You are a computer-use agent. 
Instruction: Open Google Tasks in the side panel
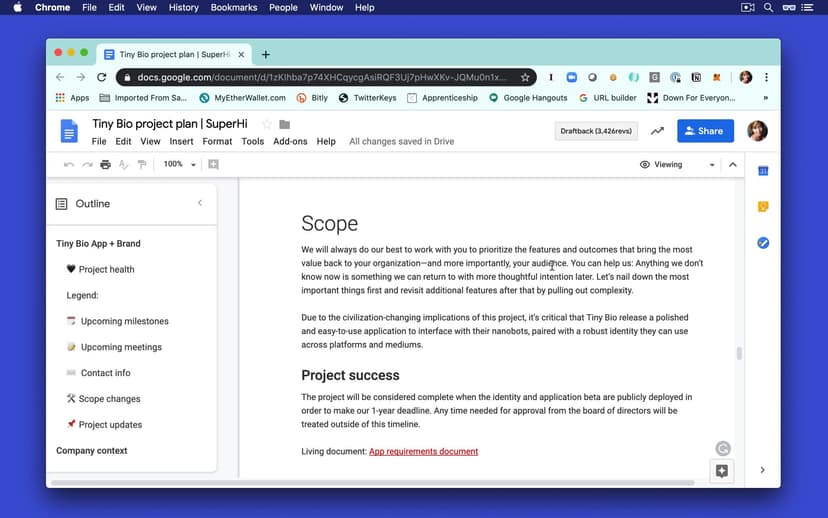tap(763, 243)
